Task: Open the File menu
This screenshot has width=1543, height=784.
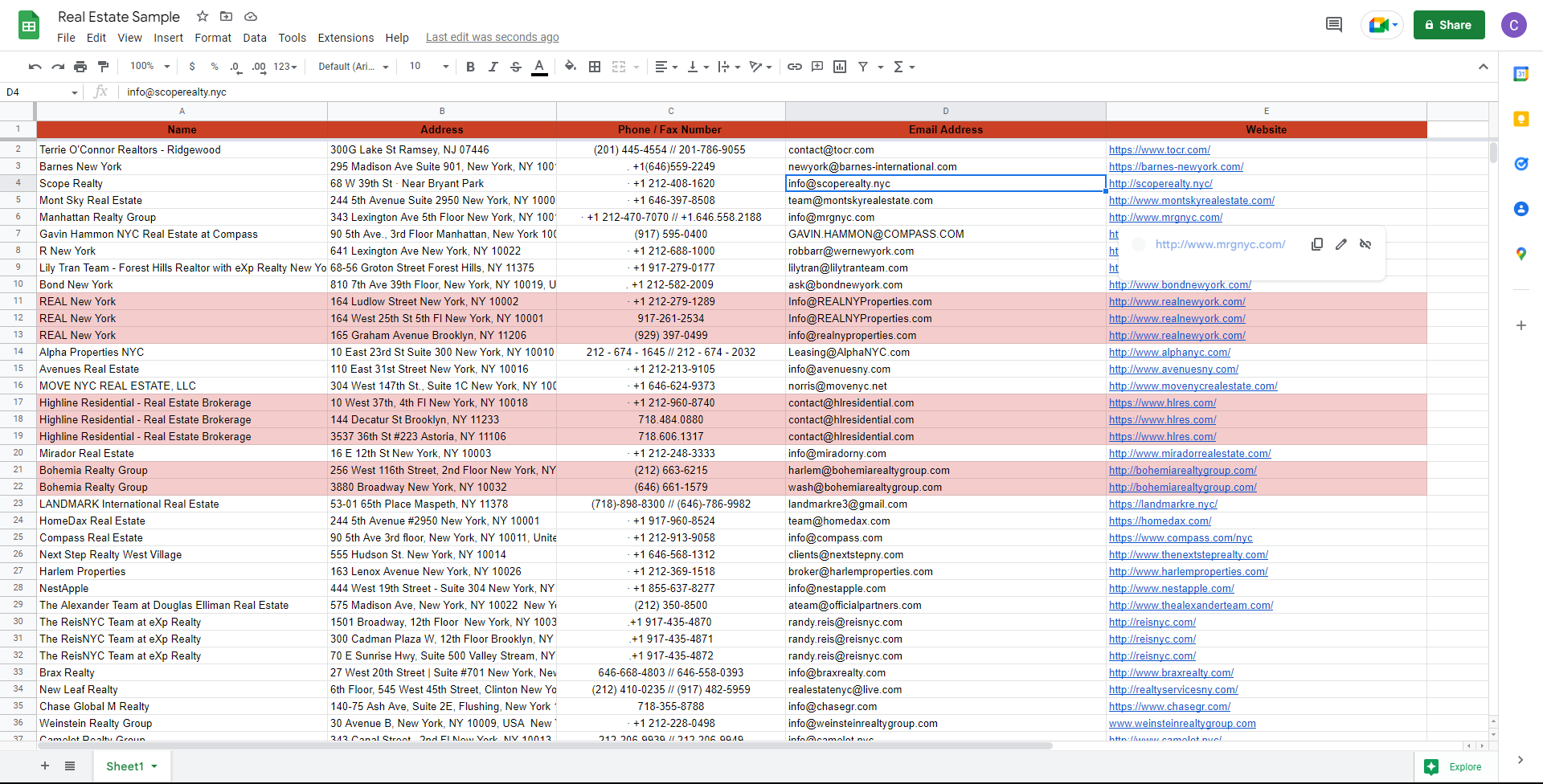Action: click(x=66, y=38)
